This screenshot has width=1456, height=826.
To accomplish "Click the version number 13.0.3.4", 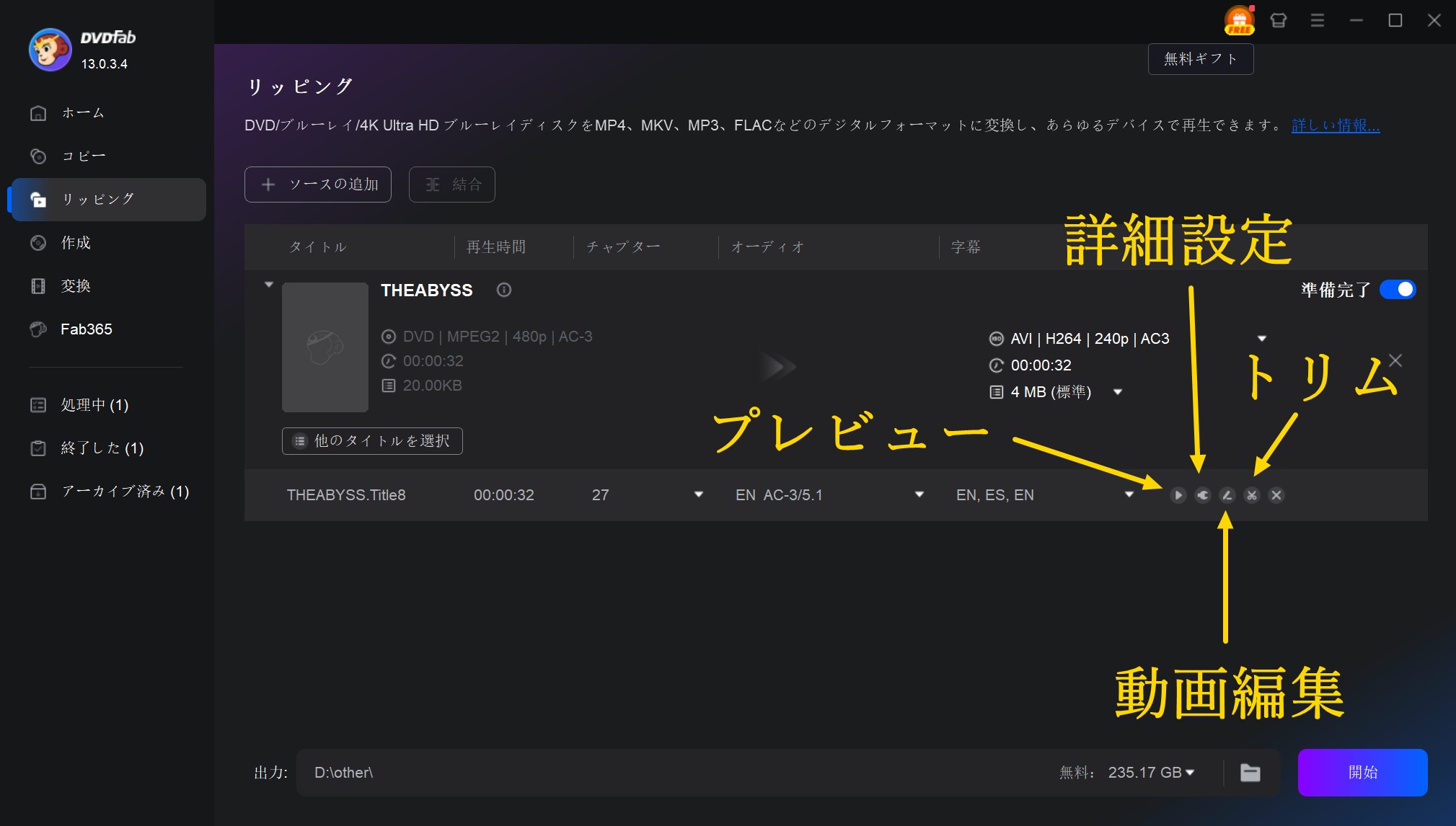I will click(105, 64).
